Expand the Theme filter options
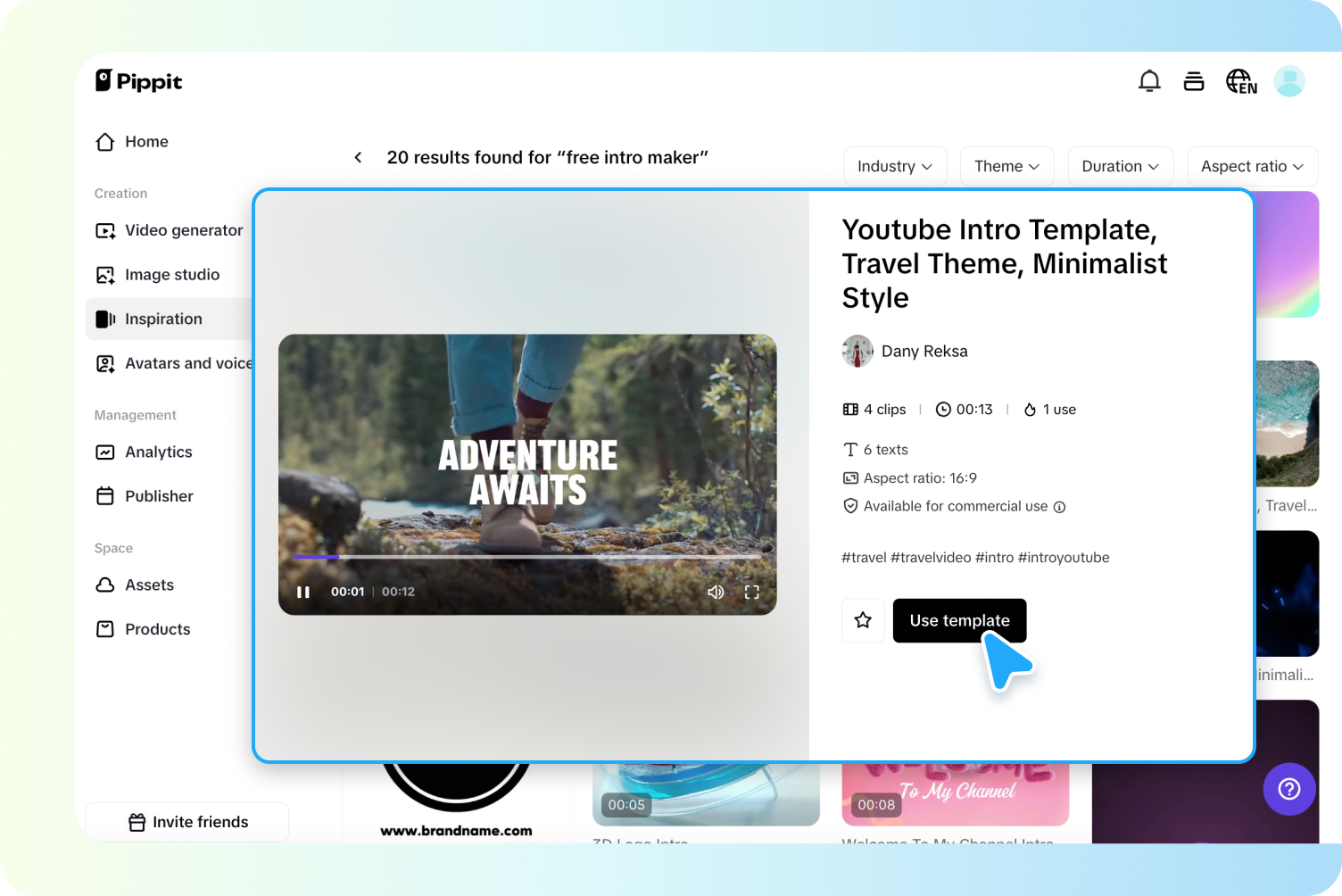1342x896 pixels. (1006, 166)
